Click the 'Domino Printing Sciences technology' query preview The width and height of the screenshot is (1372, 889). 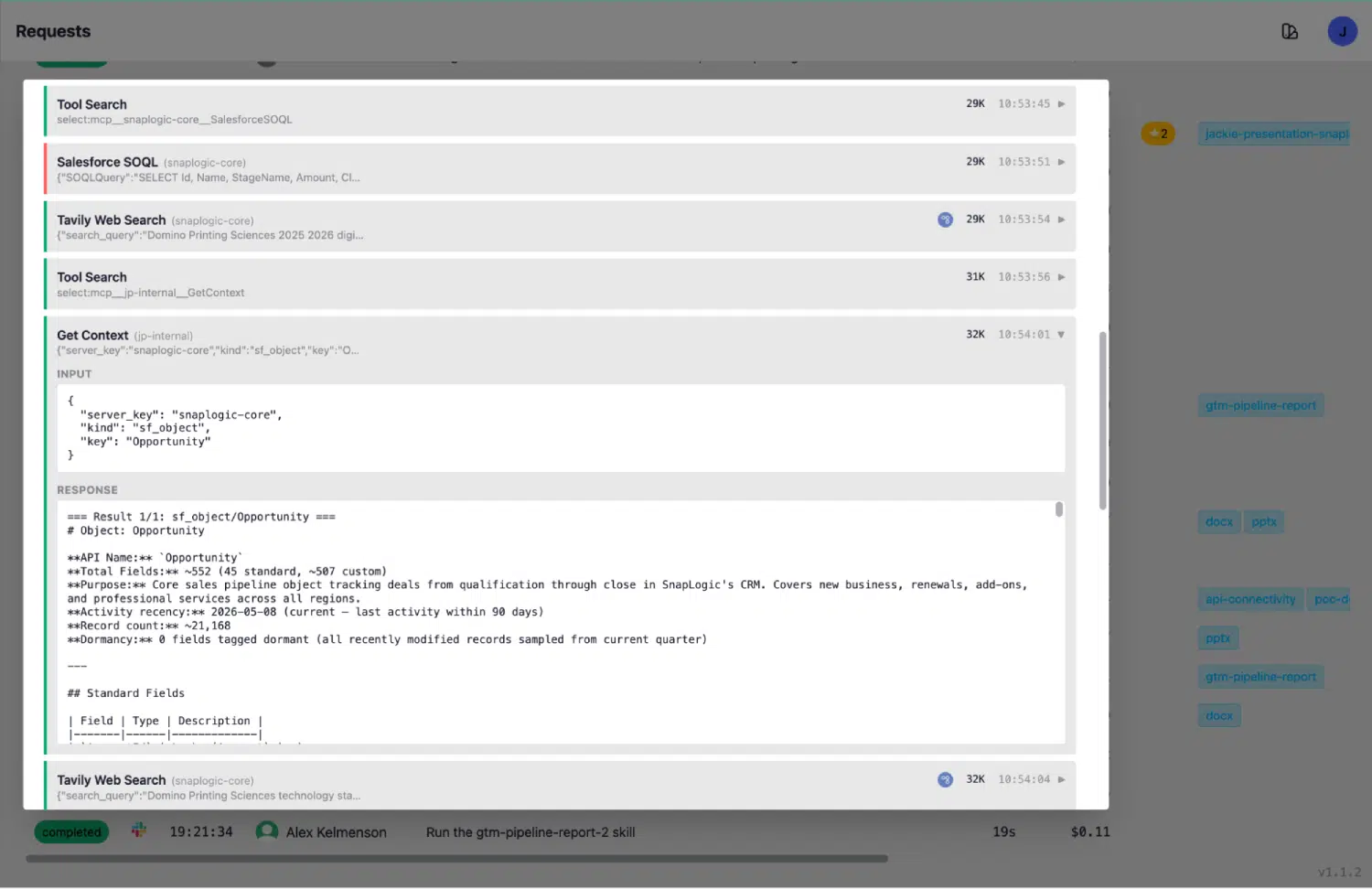[x=209, y=796]
